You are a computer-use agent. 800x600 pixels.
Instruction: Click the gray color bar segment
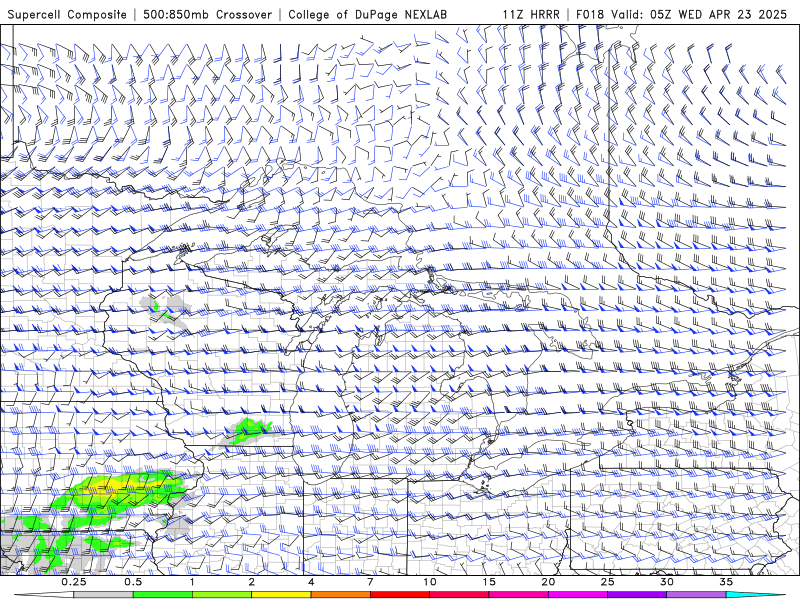103,595
